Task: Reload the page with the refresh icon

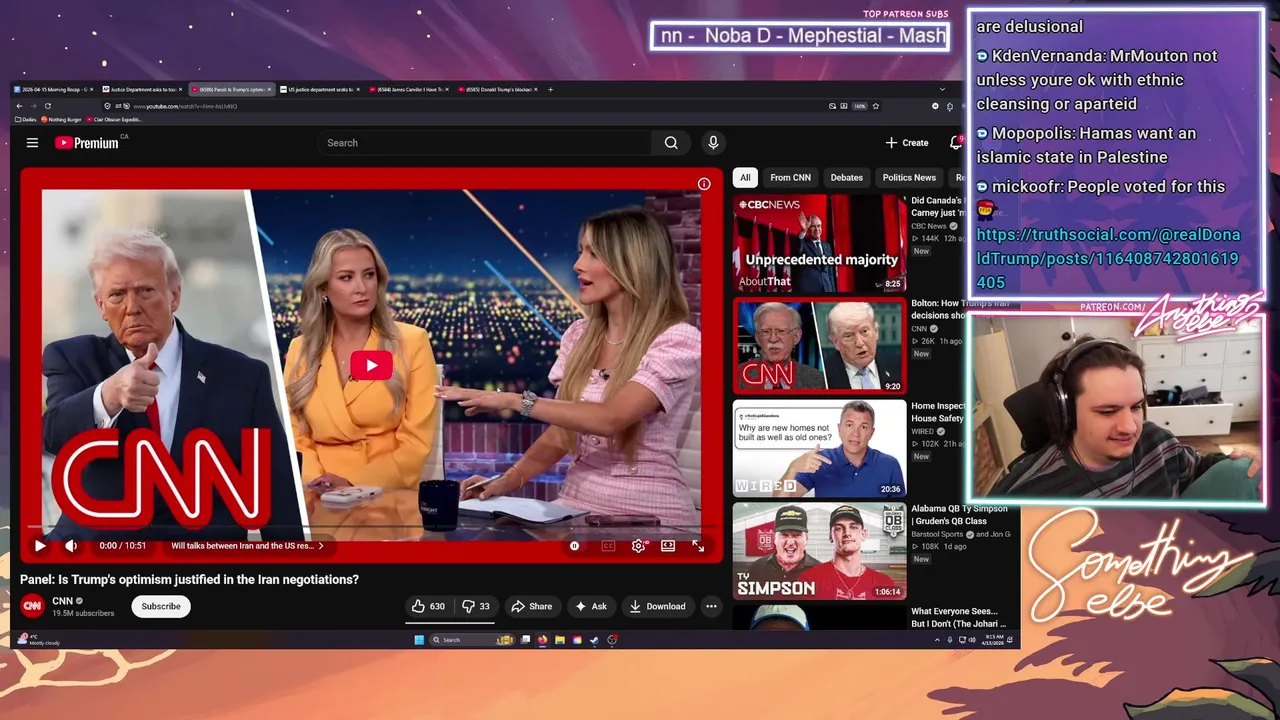Action: click(48, 106)
